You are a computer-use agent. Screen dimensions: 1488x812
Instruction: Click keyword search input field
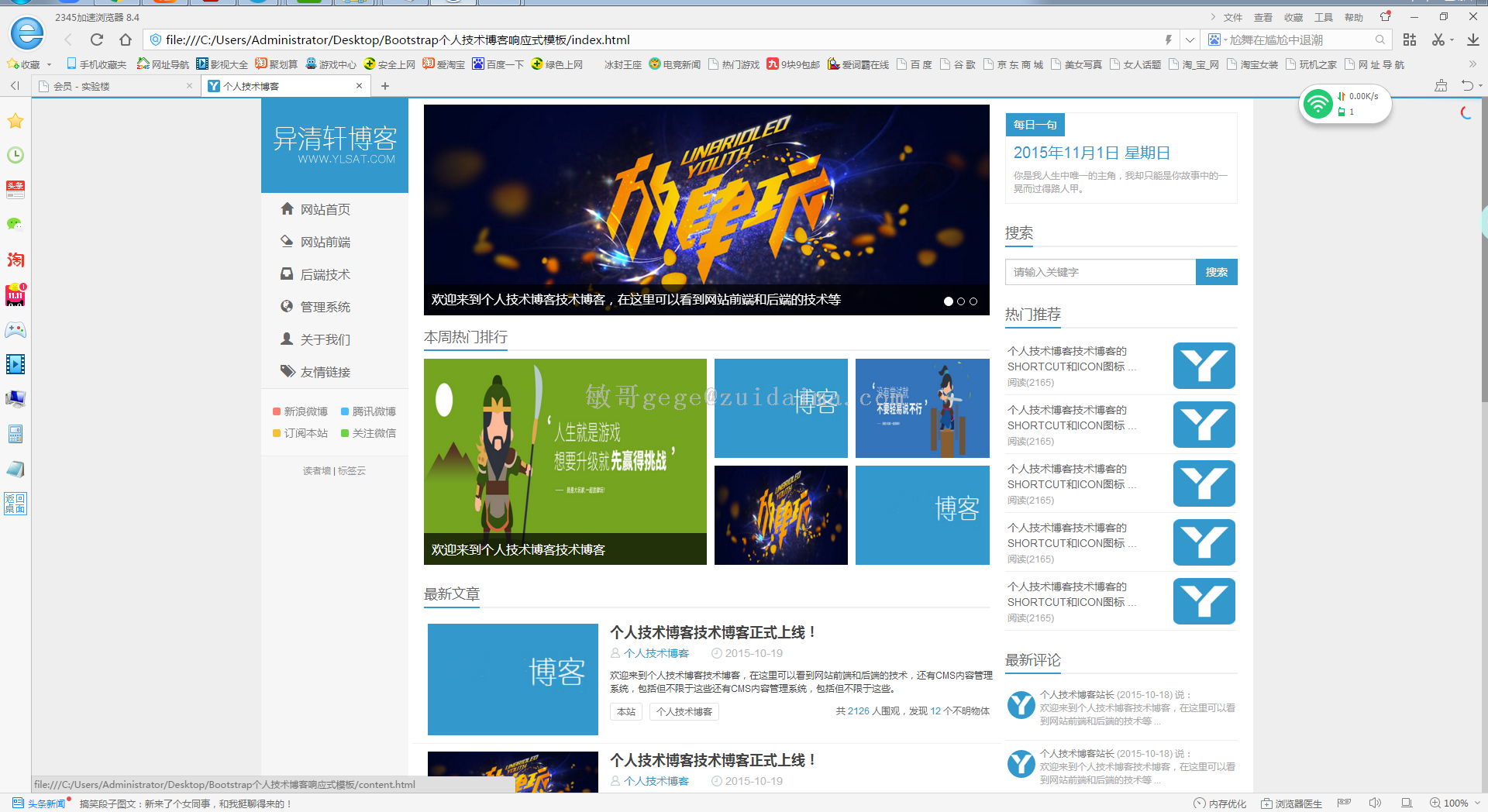(x=1100, y=272)
